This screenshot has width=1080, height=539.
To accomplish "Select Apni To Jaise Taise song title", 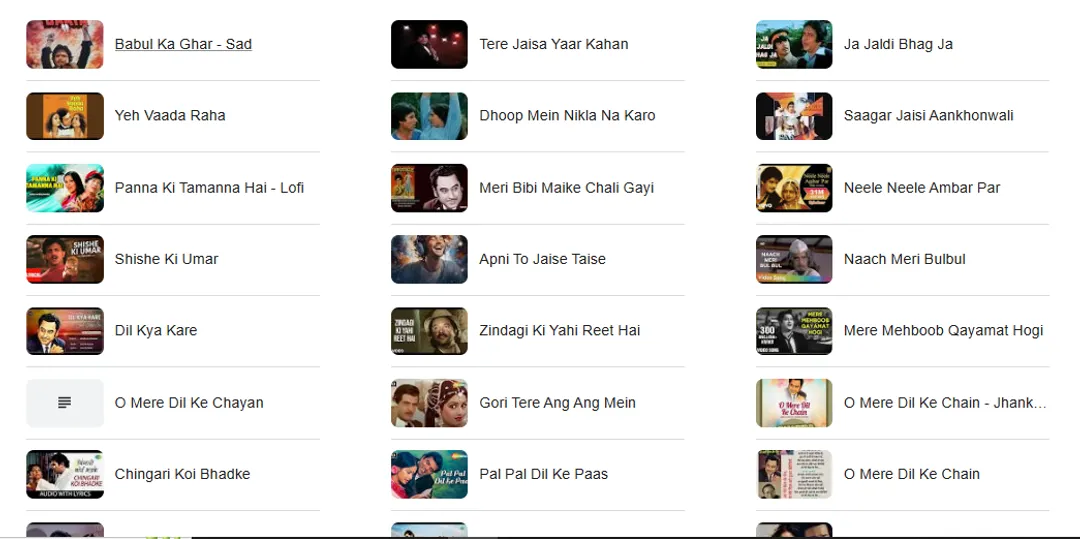I will [x=542, y=259].
